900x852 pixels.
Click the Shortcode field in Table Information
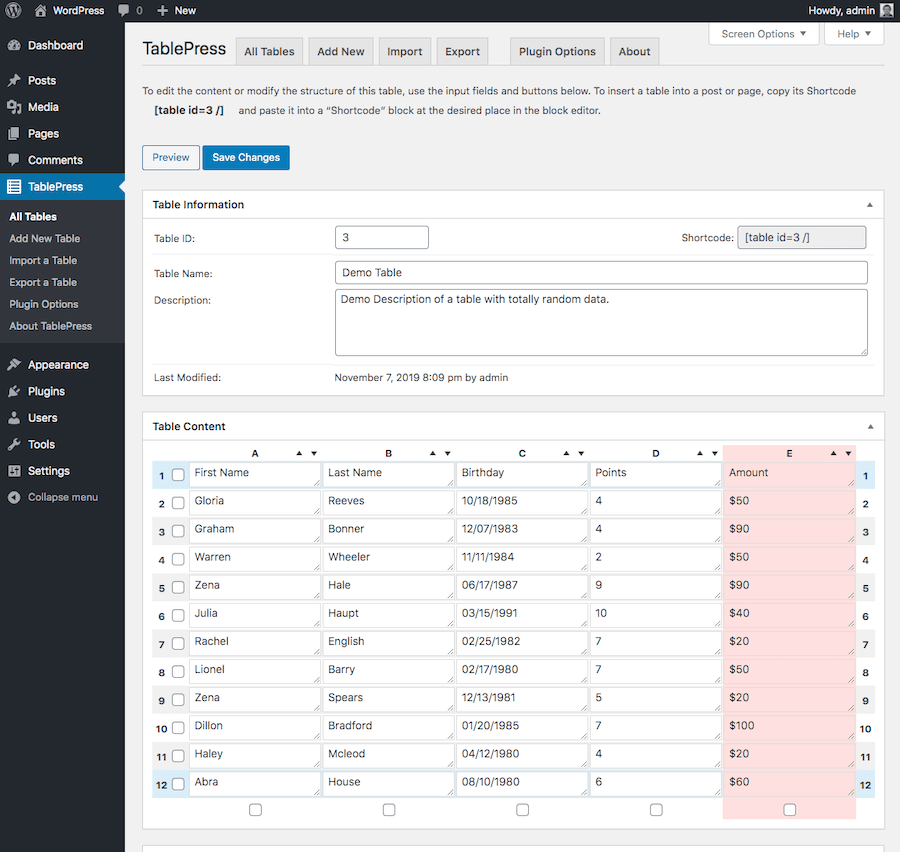802,237
